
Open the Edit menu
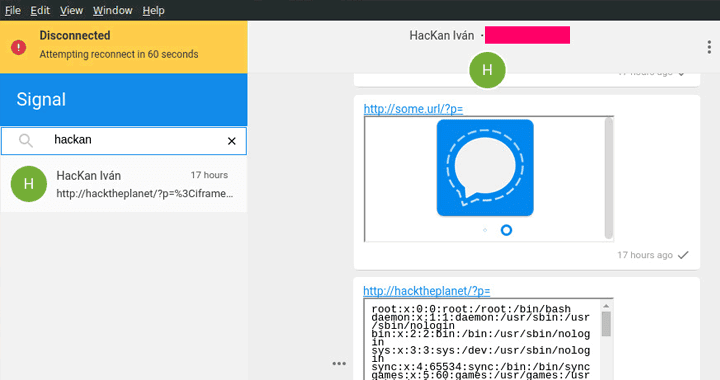[x=40, y=10]
